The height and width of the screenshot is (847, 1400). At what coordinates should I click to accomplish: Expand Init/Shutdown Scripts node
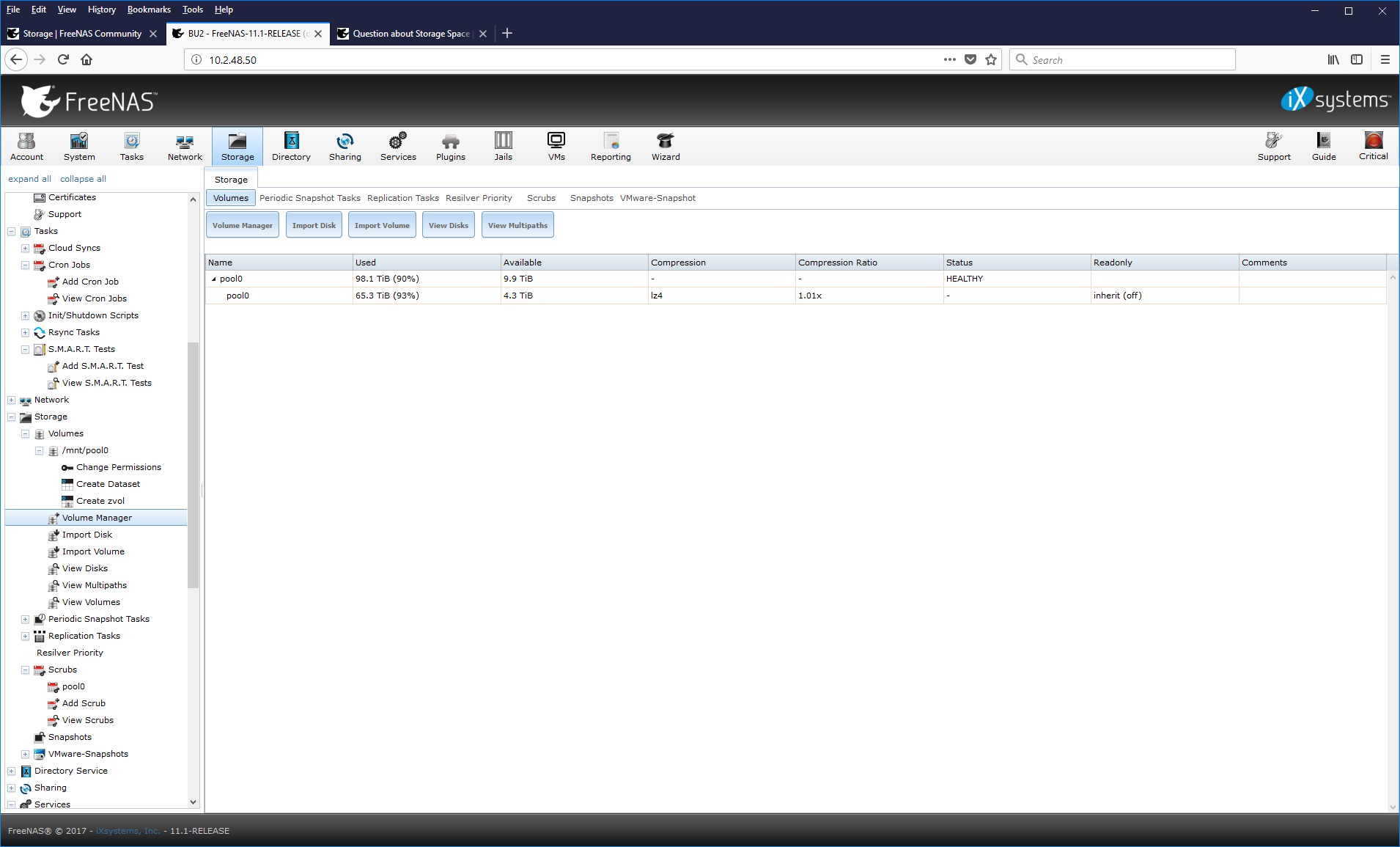25,316
